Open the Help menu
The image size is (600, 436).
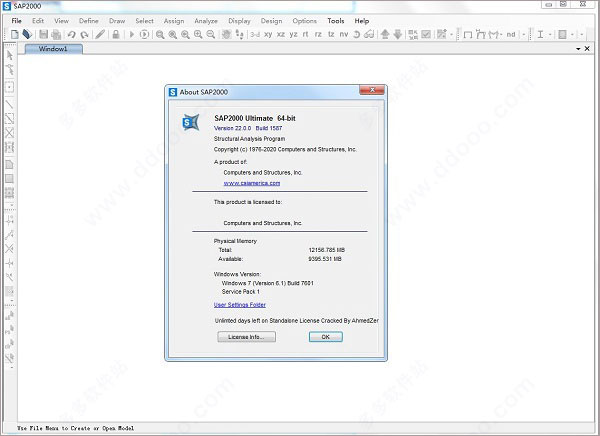pyautogui.click(x=362, y=21)
